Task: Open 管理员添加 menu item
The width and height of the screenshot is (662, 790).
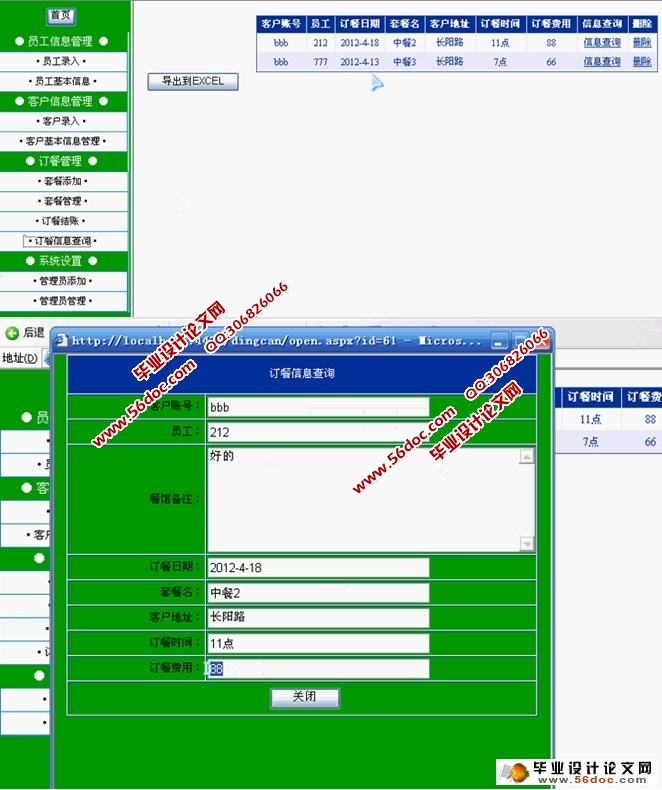Action: coord(62,281)
